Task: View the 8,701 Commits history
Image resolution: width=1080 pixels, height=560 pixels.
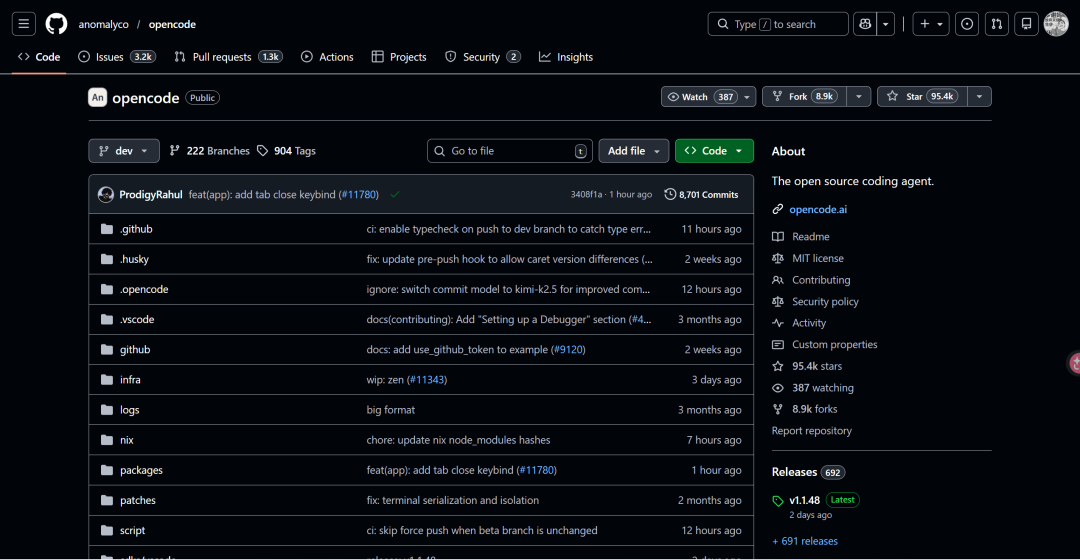Action: point(701,195)
